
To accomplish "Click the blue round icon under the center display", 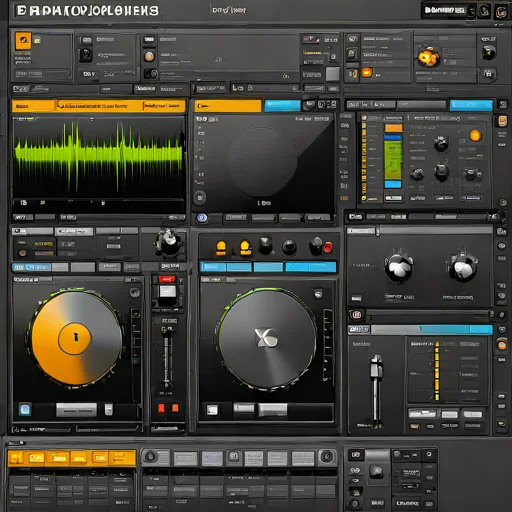I will pyautogui.click(x=201, y=218).
